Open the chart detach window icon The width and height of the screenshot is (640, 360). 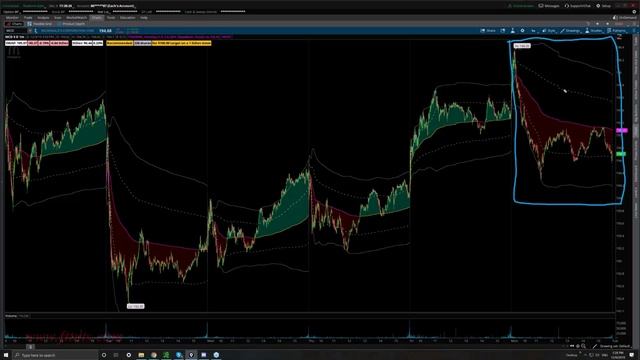pyautogui.click(x=503, y=31)
